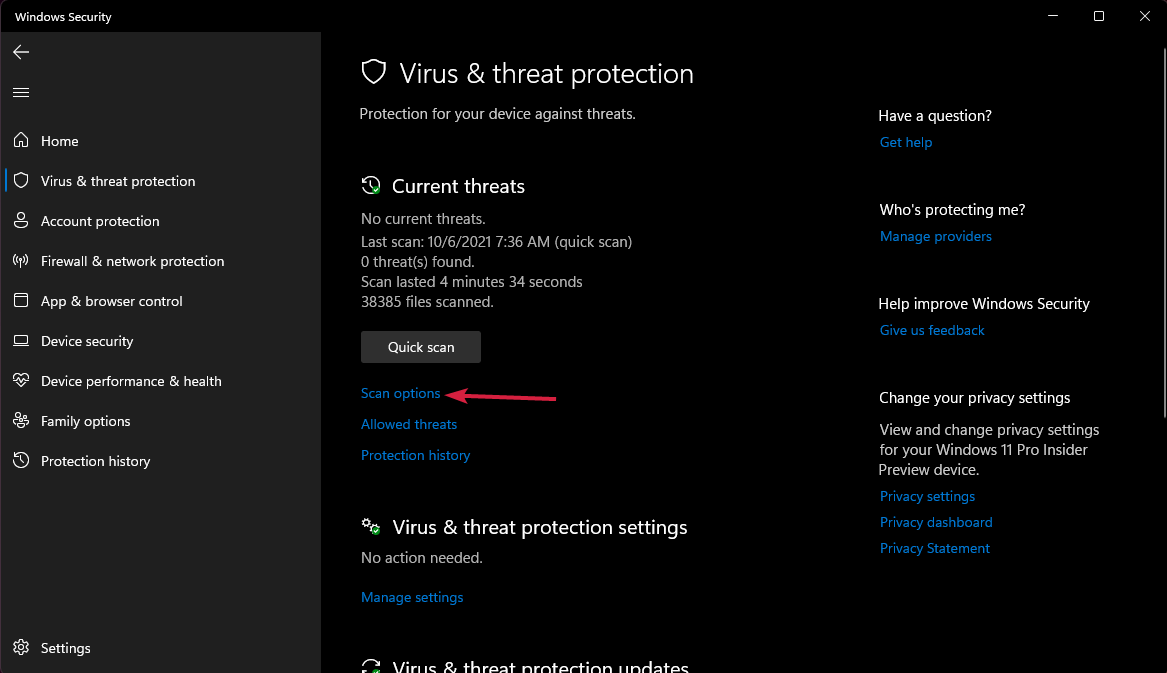Click the Virus & threat protection shield icon
This screenshot has height=673, width=1167.
click(x=21, y=181)
